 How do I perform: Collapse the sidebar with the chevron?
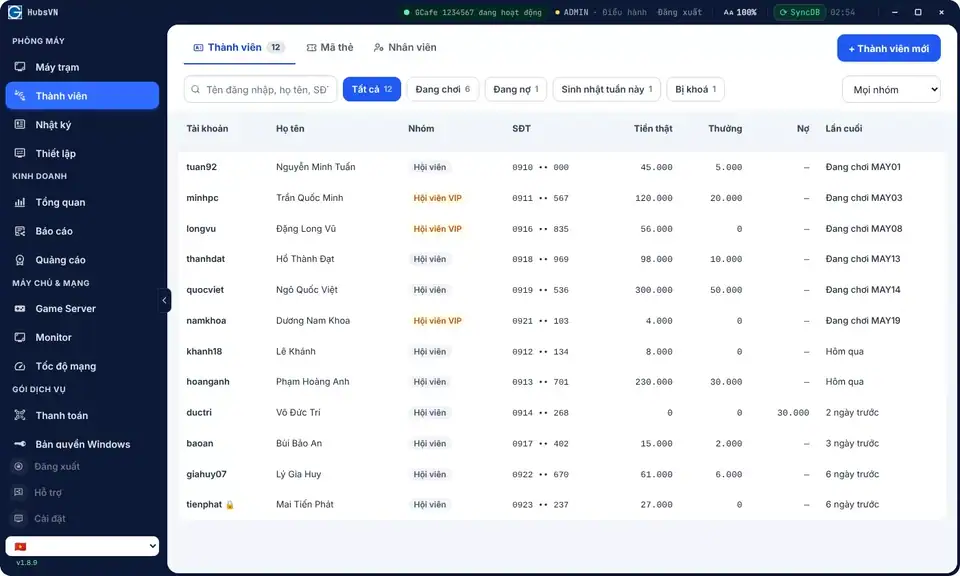(164, 301)
